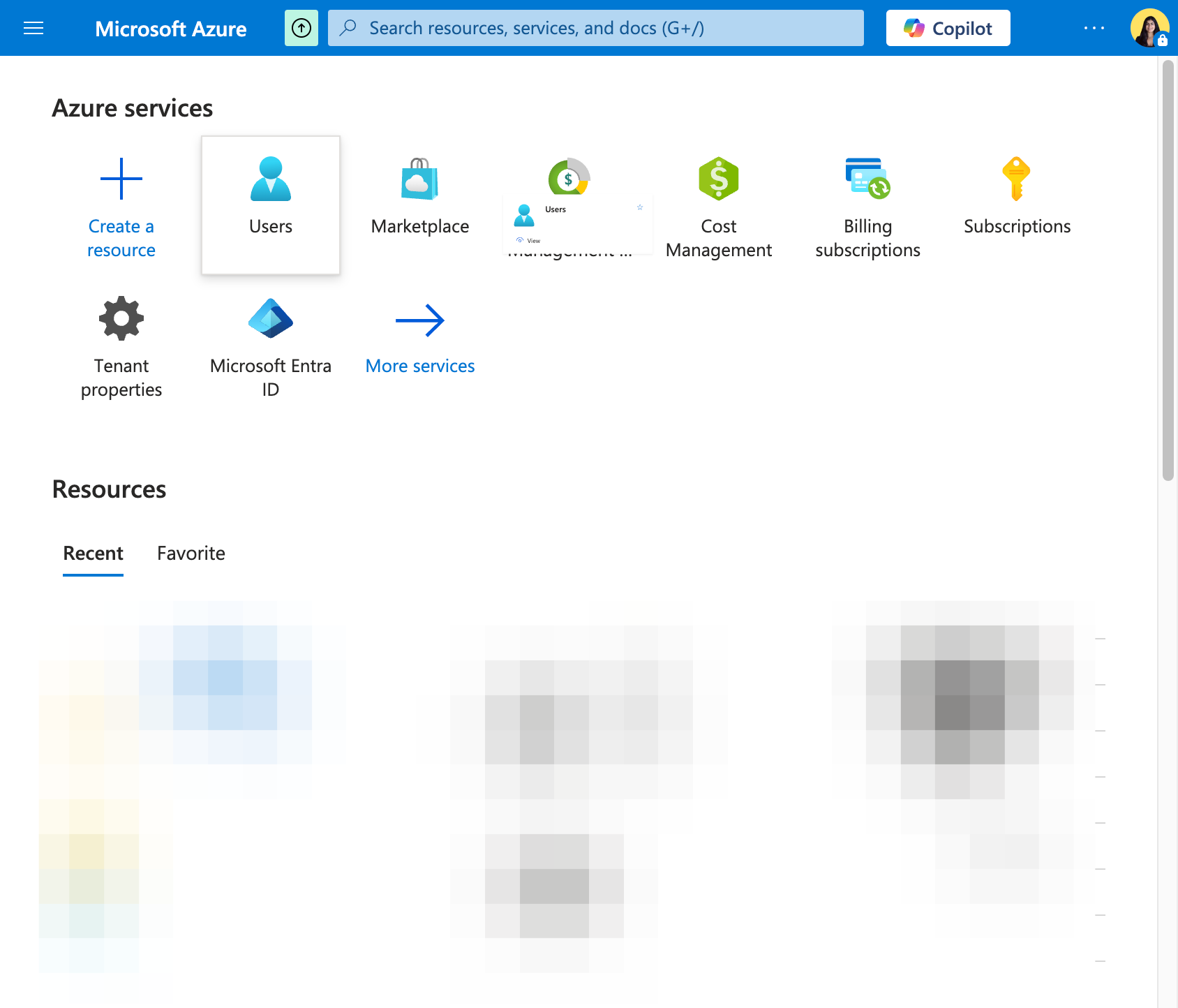The height and width of the screenshot is (1008, 1178).
Task: Click the Tenant properties label text
Action: pos(121,378)
